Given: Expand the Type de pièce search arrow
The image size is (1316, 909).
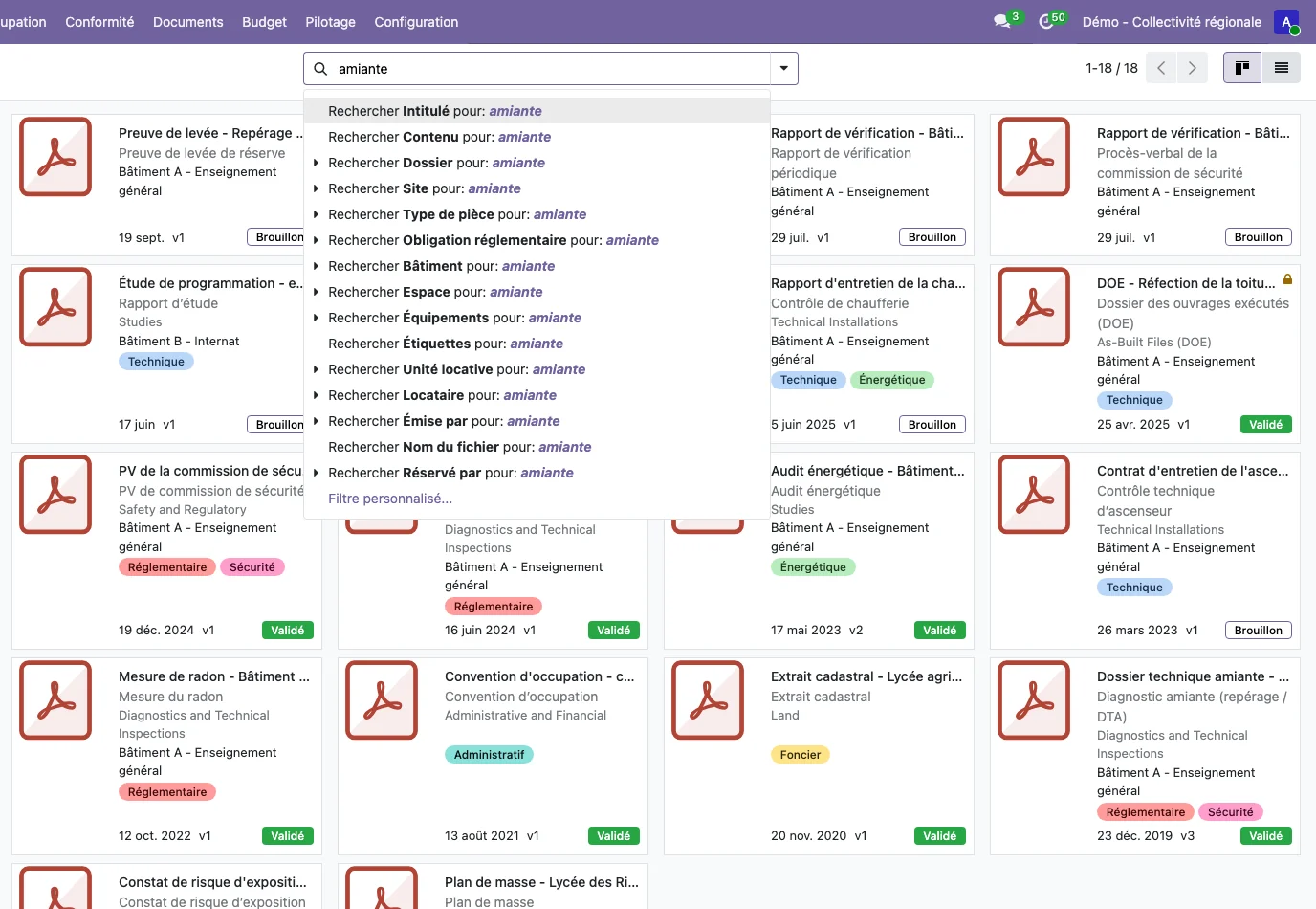Looking at the screenshot, I should click(316, 214).
